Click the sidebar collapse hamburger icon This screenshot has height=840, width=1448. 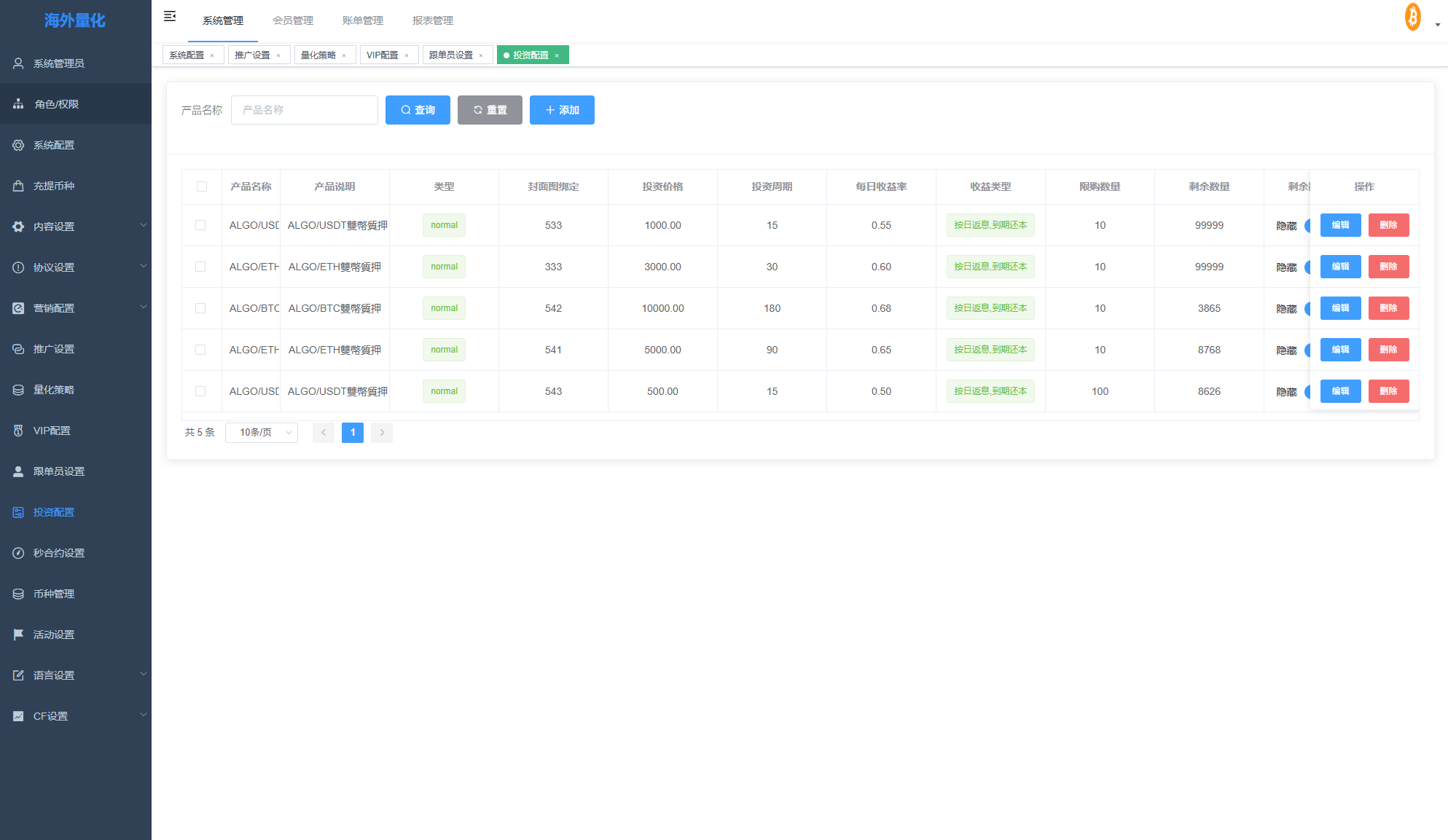170,16
